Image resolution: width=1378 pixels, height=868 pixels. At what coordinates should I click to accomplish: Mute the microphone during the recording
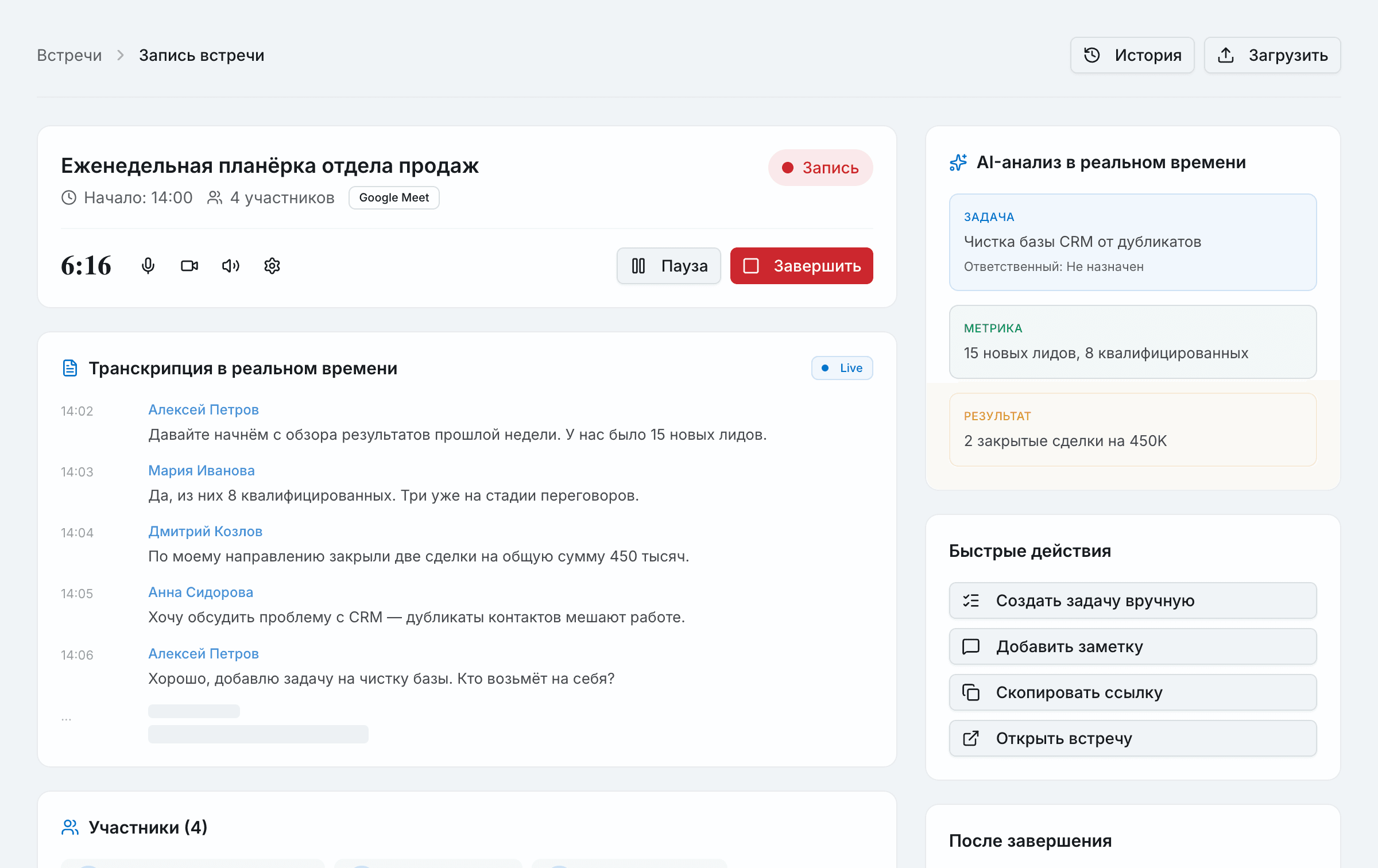click(x=148, y=266)
